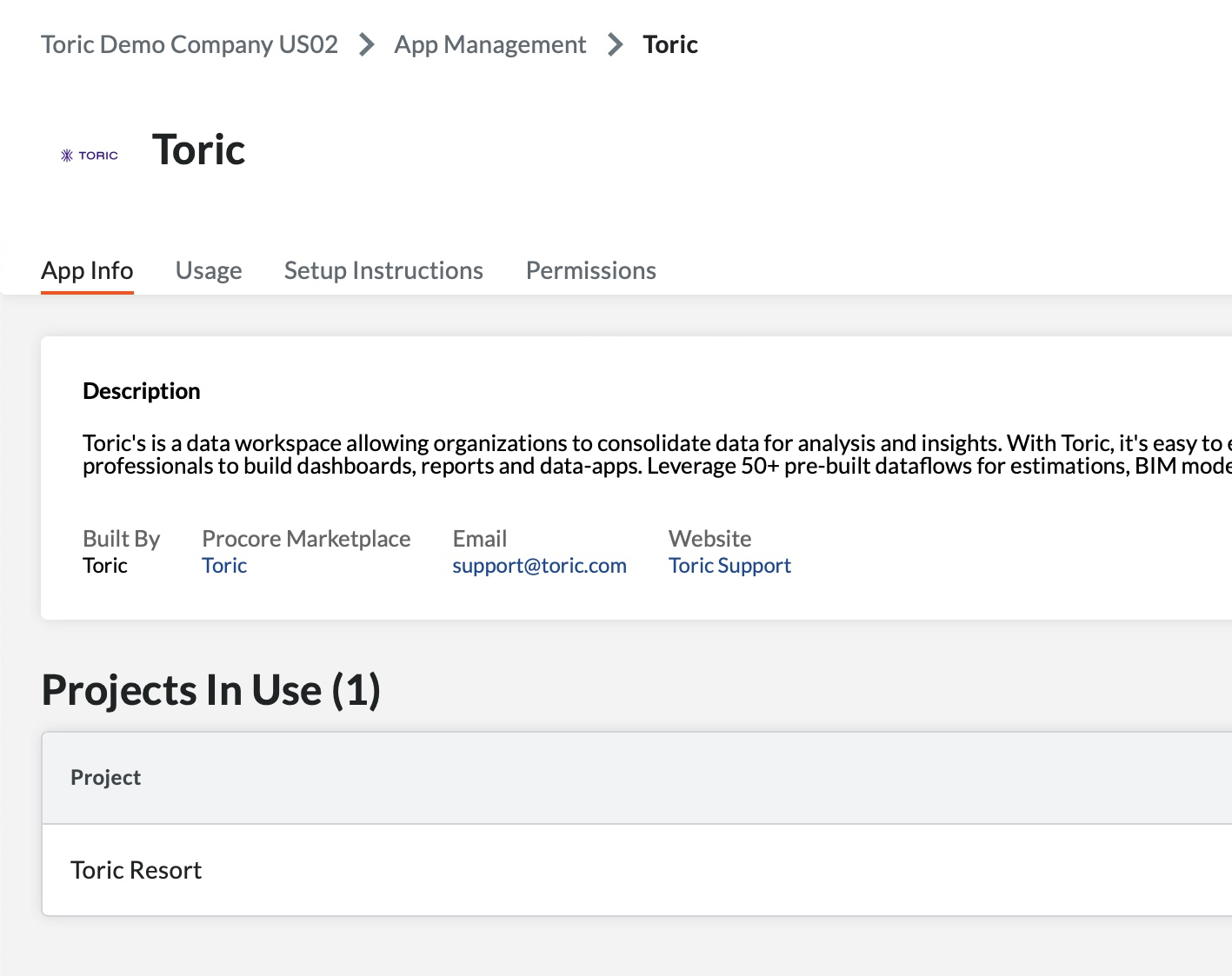Screen dimensions: 1232x976
Task: Select the Toric Resort project row
Action: (636, 870)
